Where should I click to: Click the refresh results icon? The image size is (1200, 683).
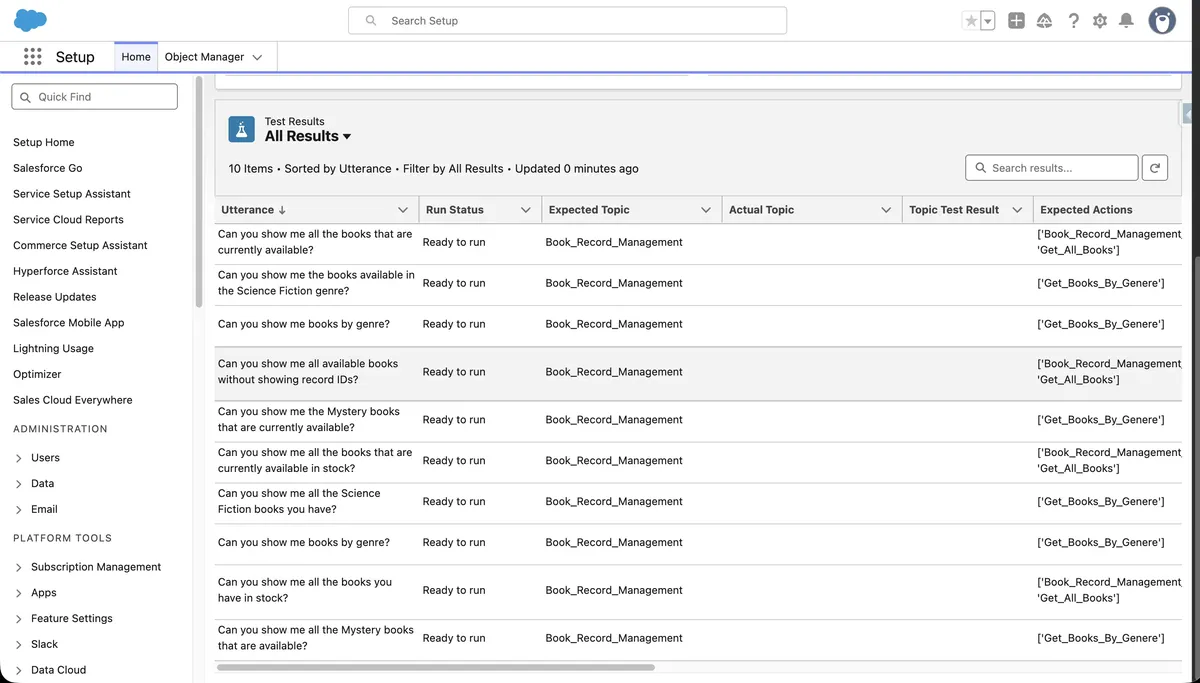[x=1155, y=167]
